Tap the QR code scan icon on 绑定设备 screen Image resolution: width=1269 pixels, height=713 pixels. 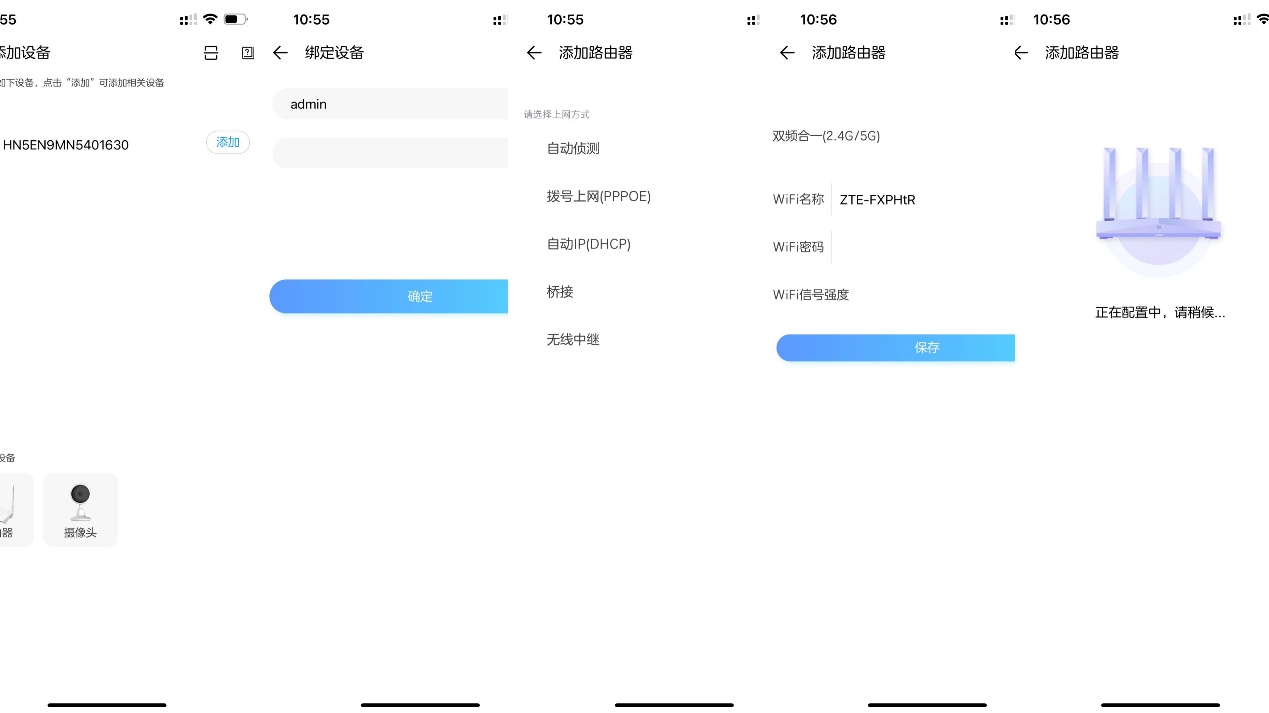(211, 53)
